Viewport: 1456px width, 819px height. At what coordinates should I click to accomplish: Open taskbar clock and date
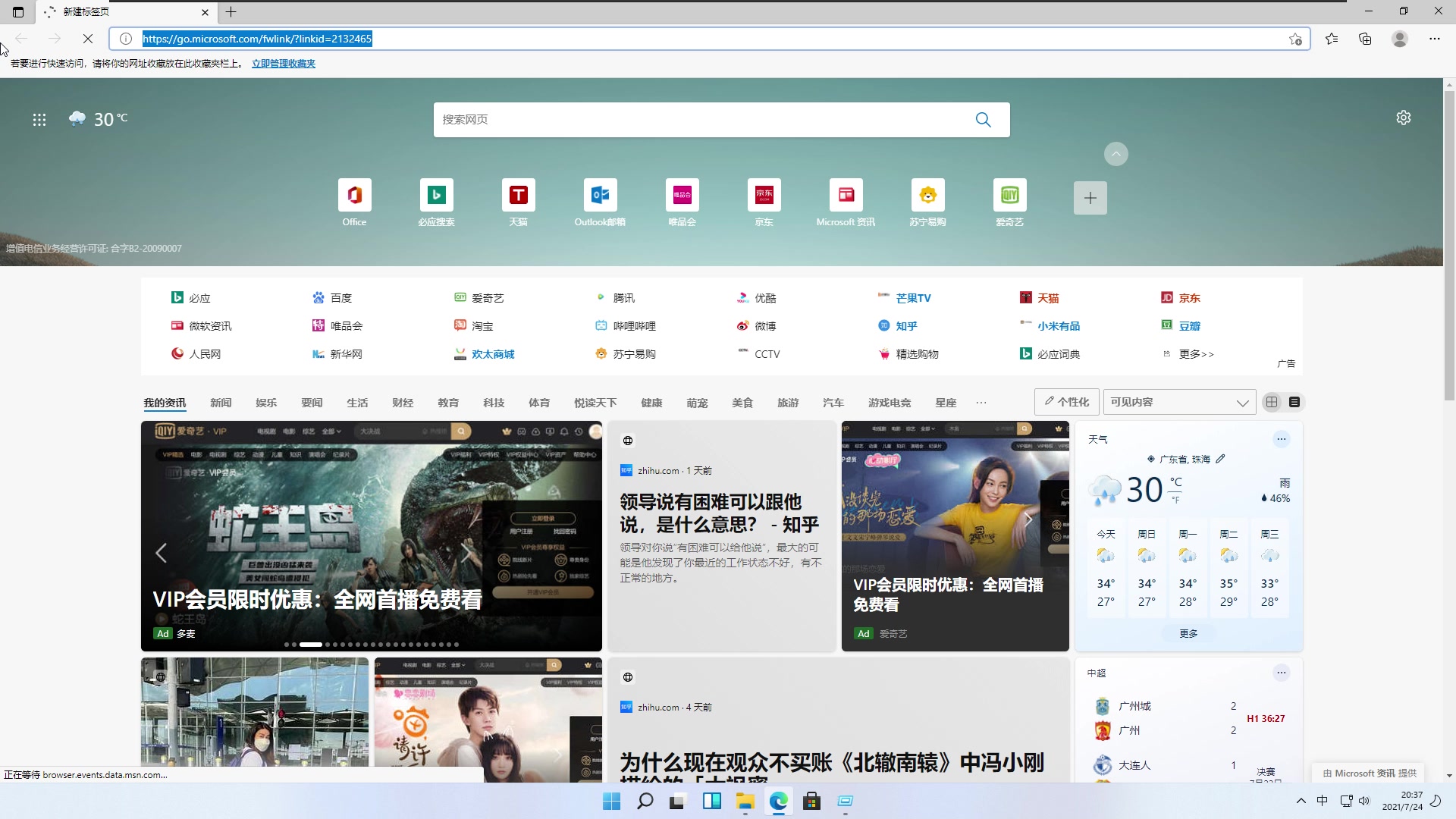[x=1402, y=801]
